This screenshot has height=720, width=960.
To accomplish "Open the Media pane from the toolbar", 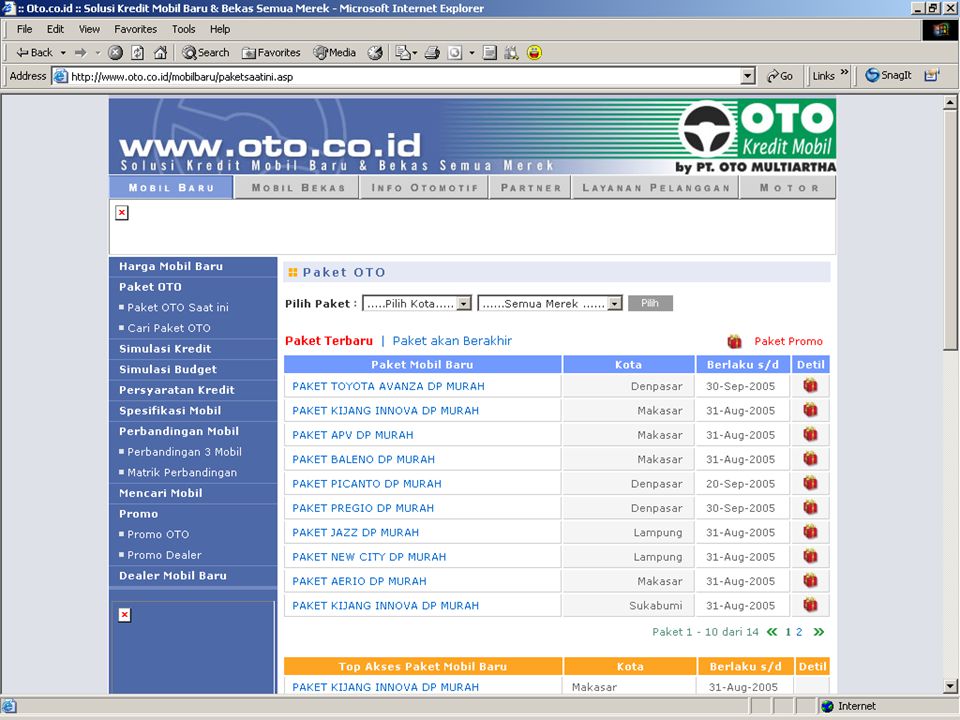I will (334, 53).
